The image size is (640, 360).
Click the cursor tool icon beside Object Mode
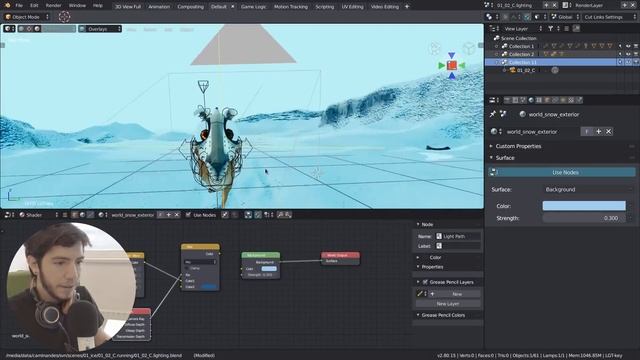point(64,17)
